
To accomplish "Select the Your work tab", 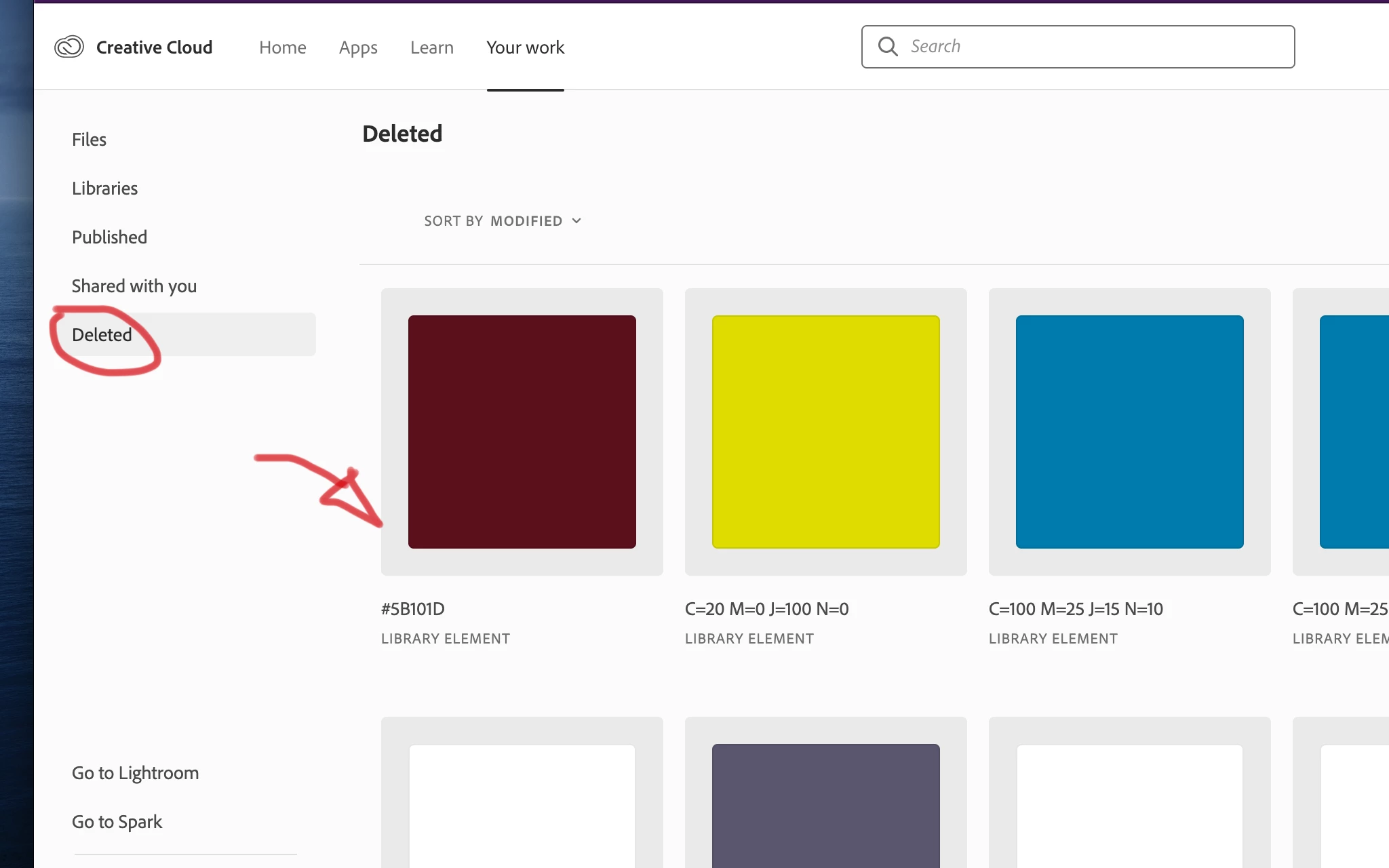I will click(525, 47).
